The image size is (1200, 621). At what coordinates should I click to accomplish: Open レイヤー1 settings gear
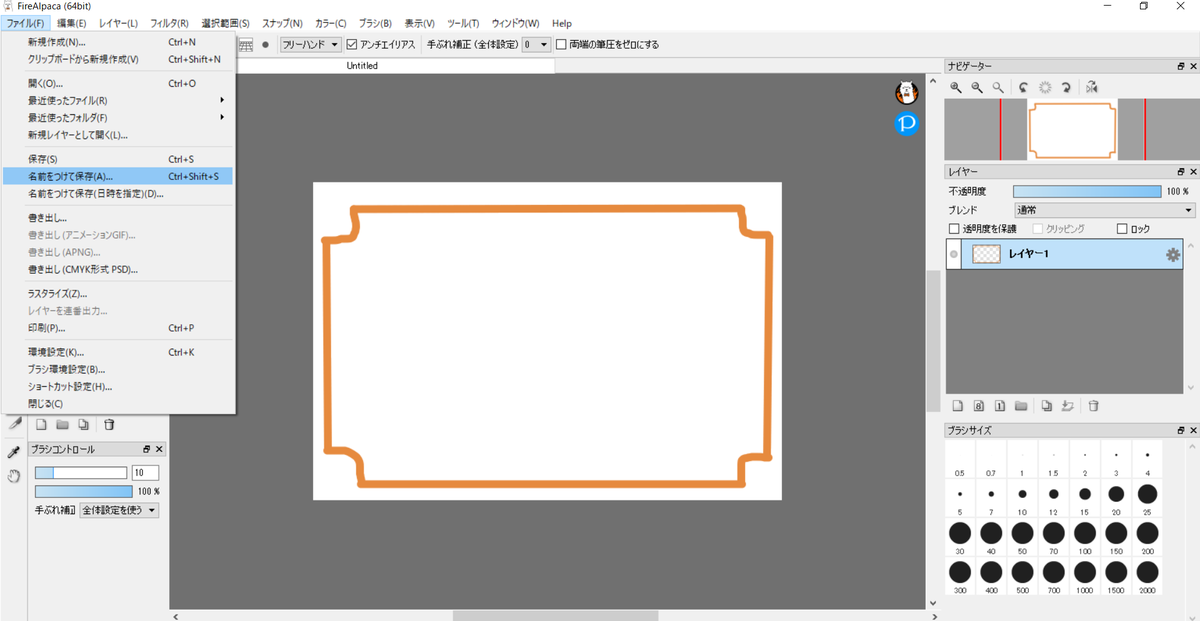[1173, 255]
